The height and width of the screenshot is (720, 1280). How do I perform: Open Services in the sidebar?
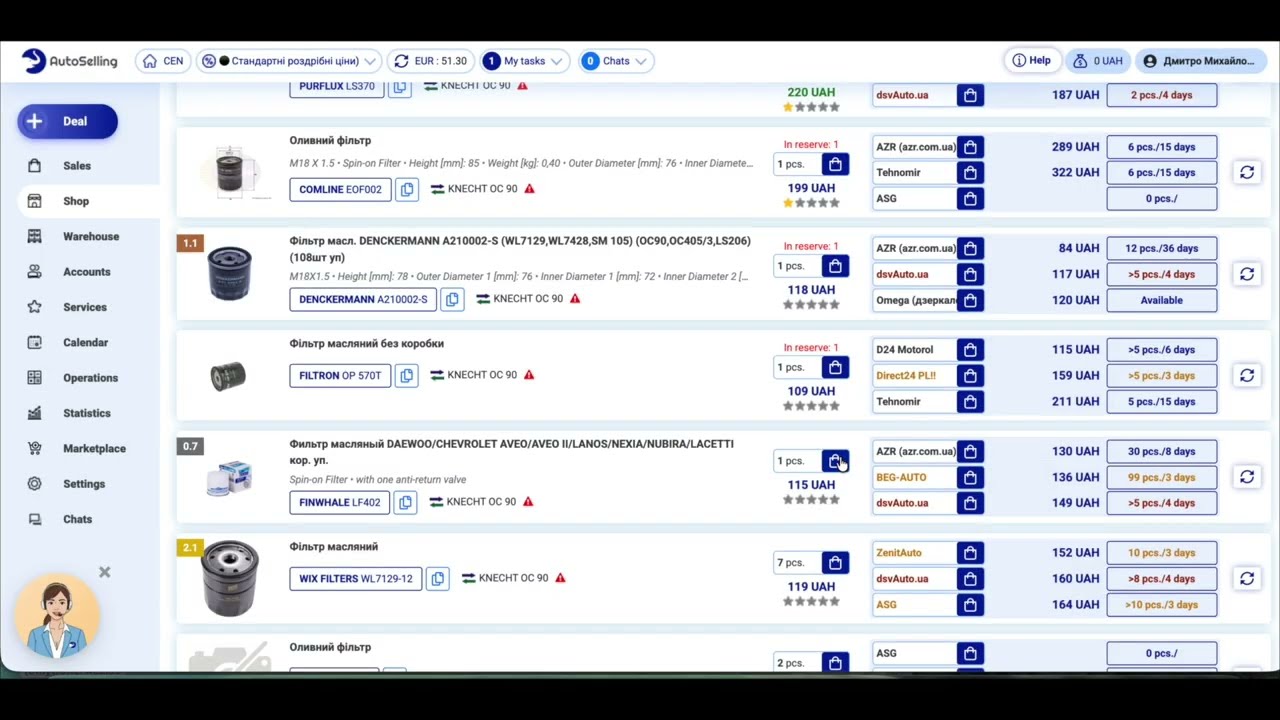(84, 307)
